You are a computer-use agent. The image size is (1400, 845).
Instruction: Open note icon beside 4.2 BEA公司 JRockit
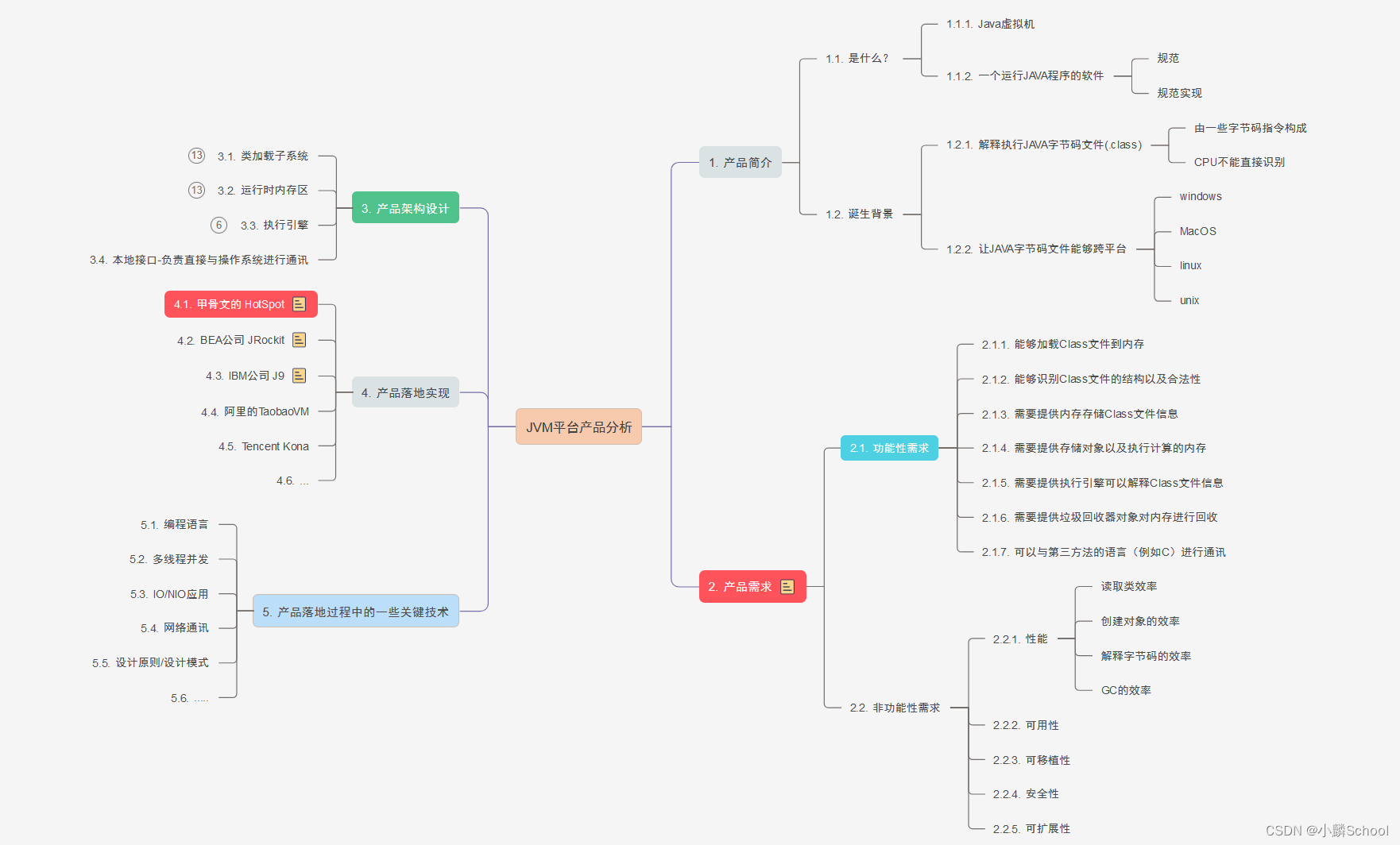(x=299, y=340)
